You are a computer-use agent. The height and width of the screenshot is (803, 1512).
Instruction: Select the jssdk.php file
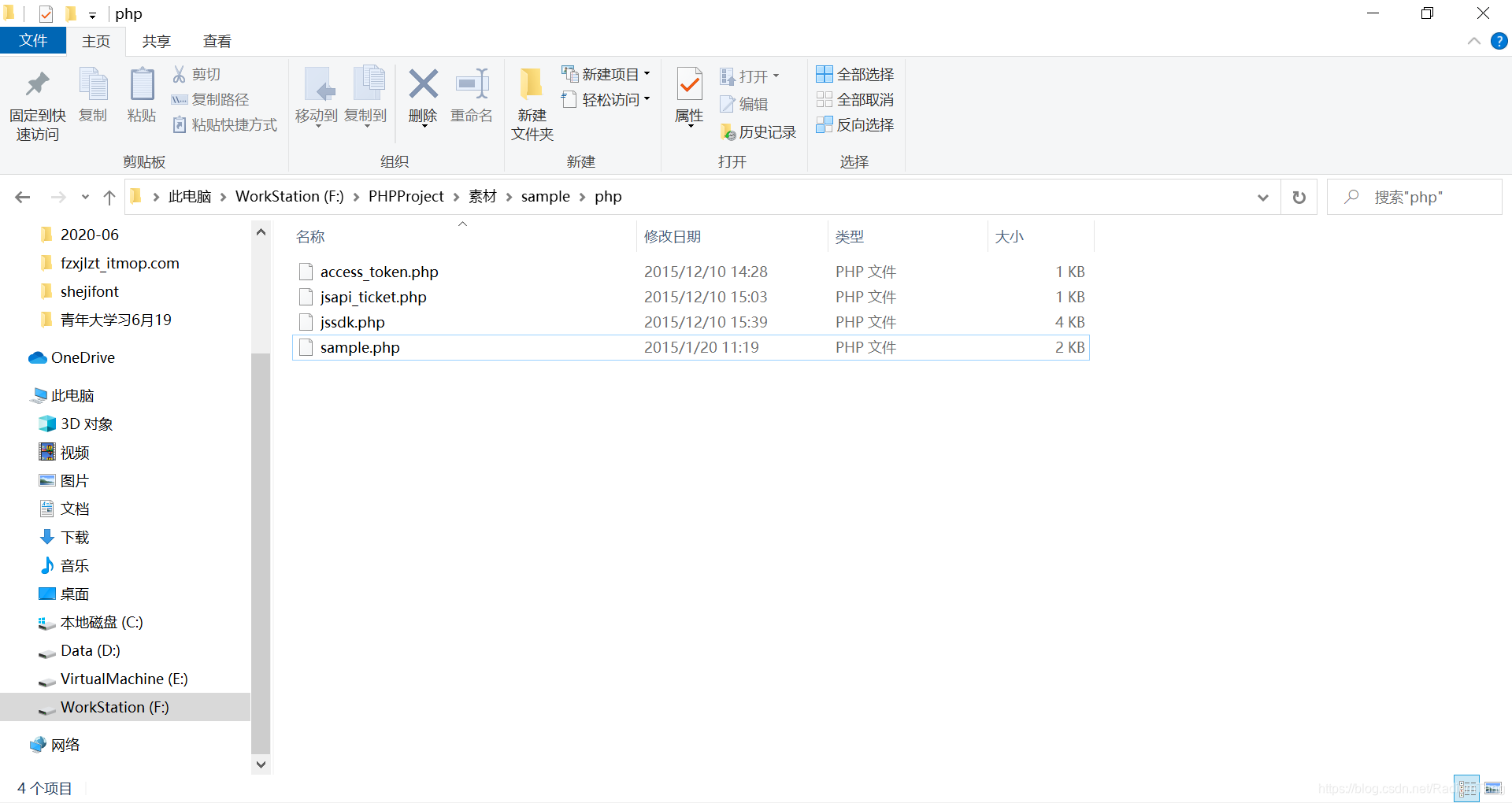point(691,322)
